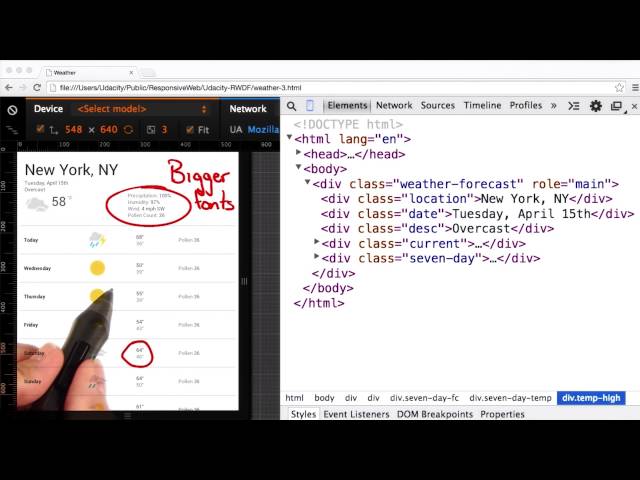The height and width of the screenshot is (480, 640).
Task: Grab the viewport resize handle on right edge
Action: coord(244,281)
